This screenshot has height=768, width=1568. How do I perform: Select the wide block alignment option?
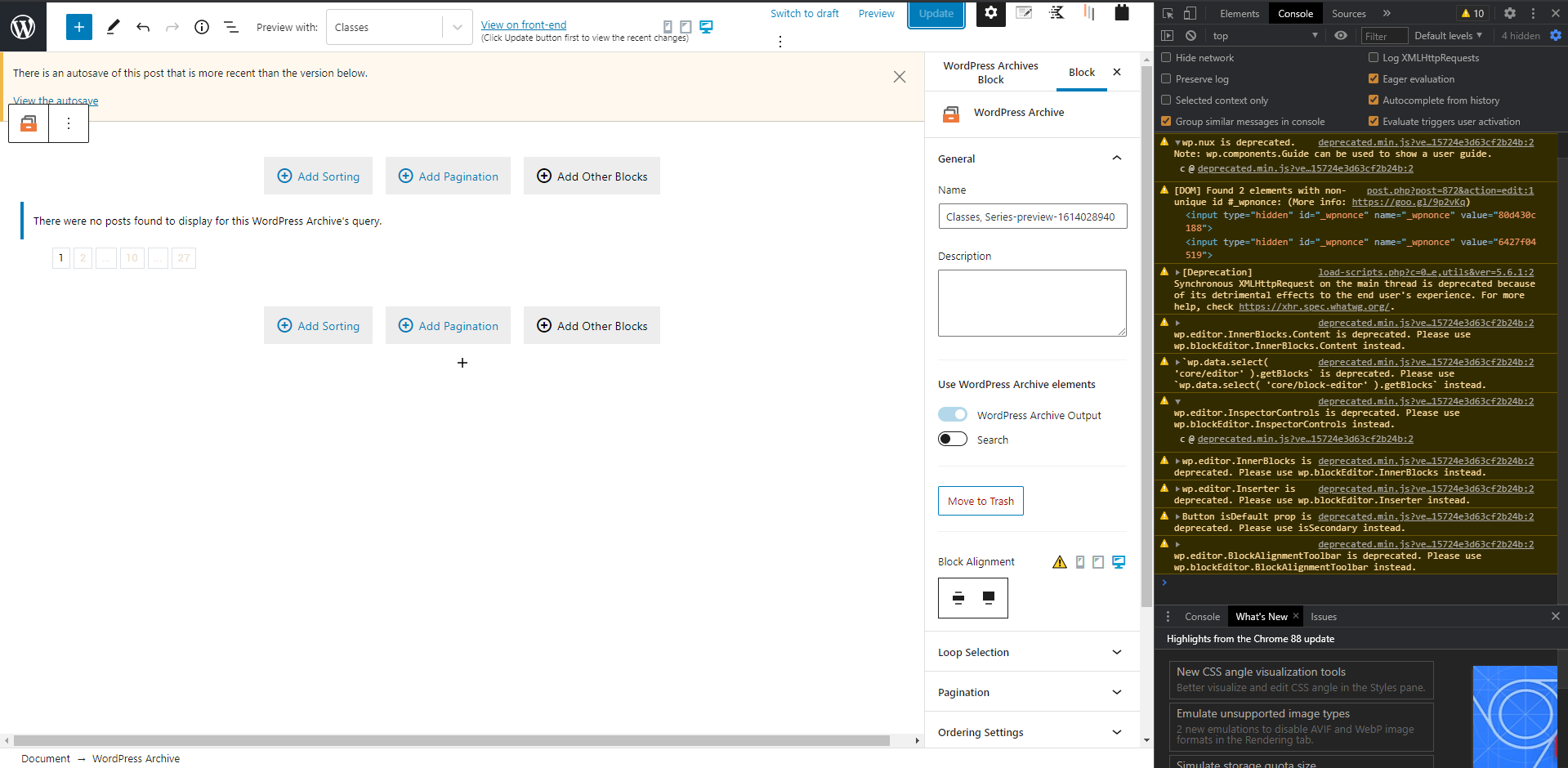(989, 598)
